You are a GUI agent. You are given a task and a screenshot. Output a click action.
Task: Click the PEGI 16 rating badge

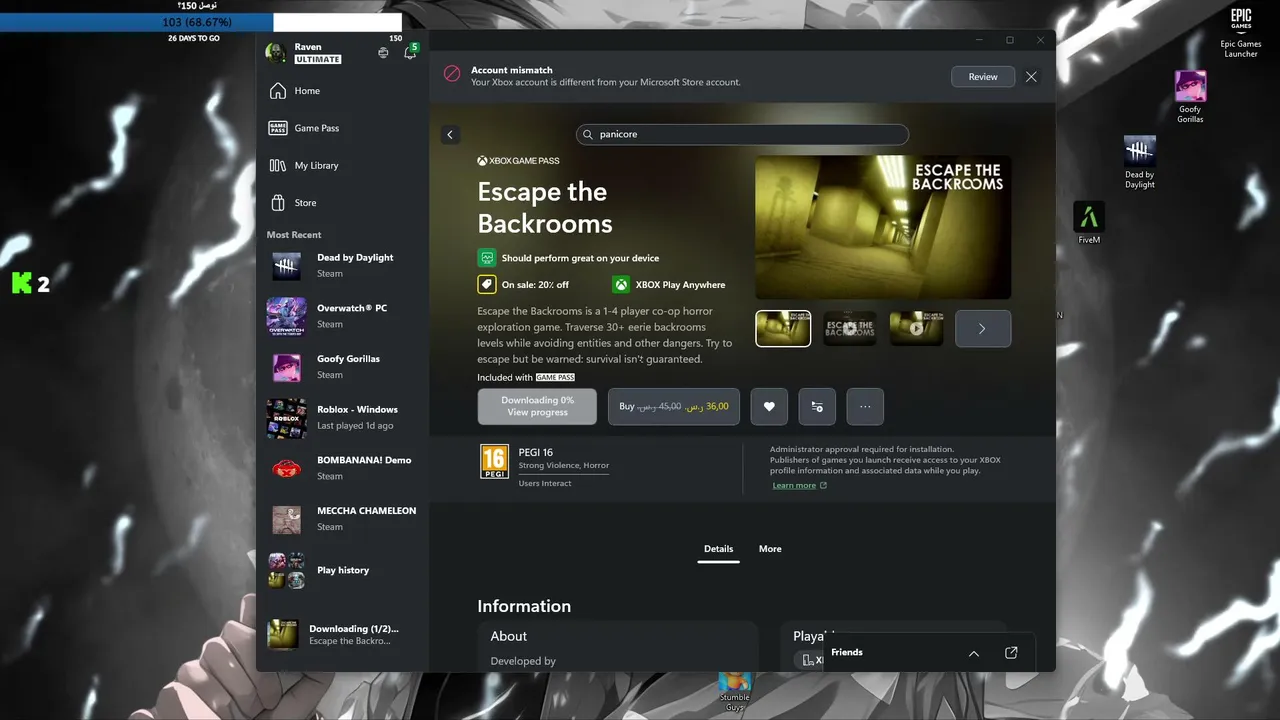(x=494, y=461)
